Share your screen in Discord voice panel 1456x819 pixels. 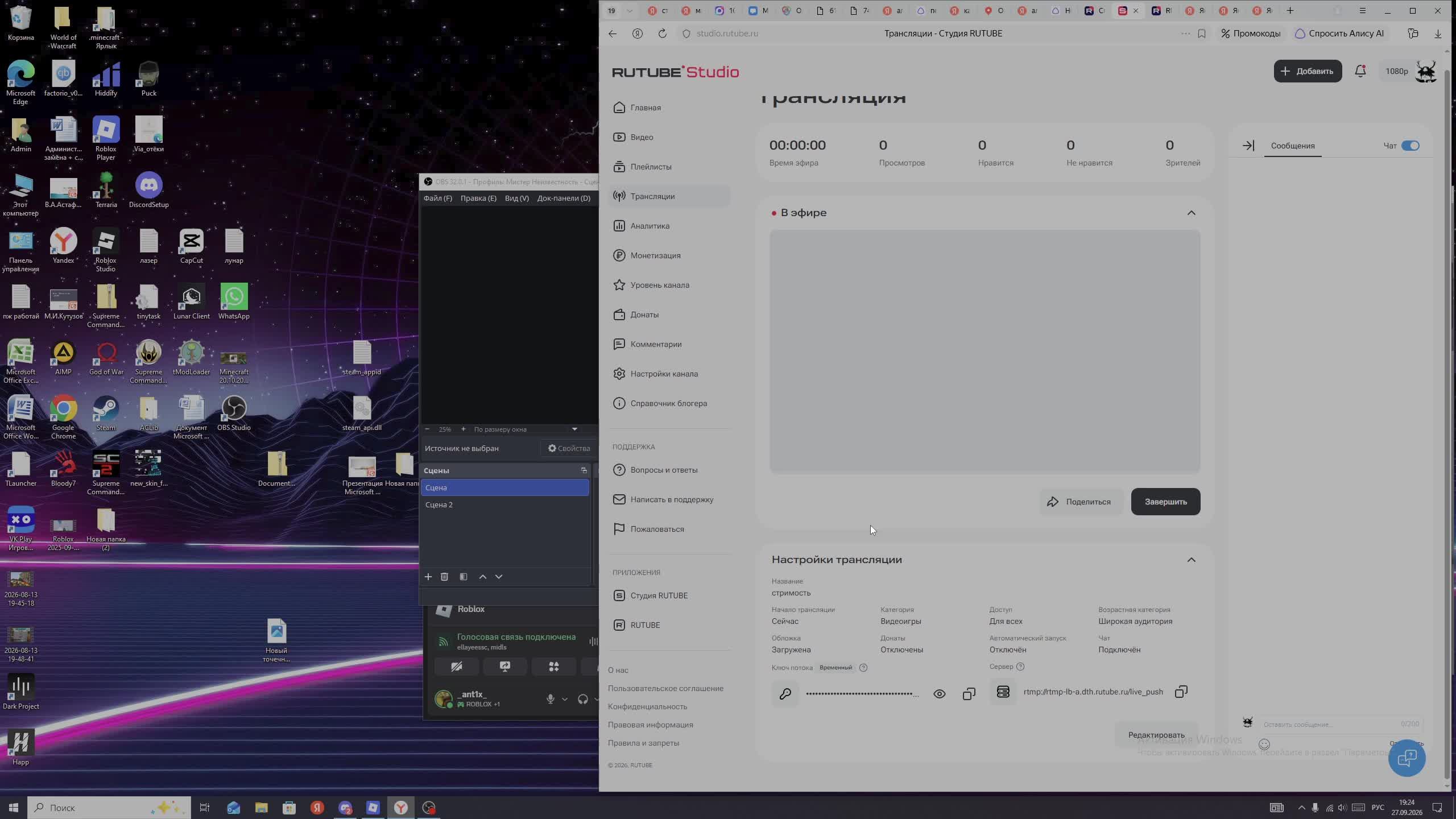tap(505, 667)
